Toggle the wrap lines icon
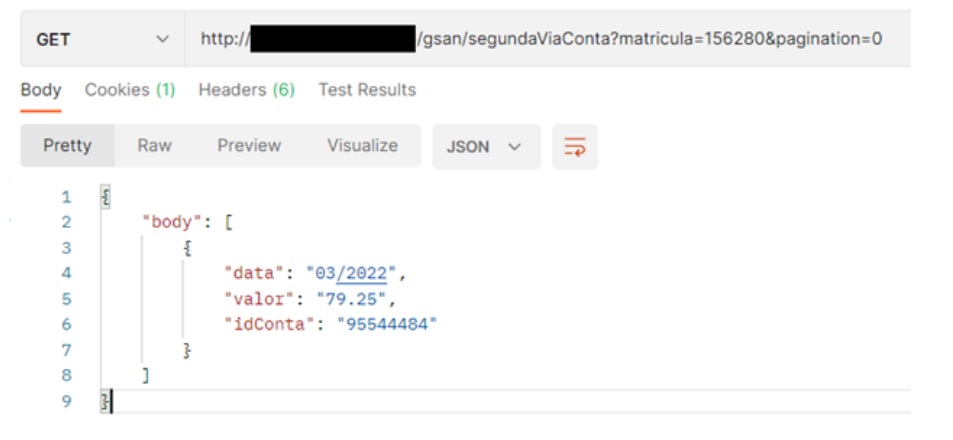This screenshot has height=440, width=953. [x=574, y=147]
